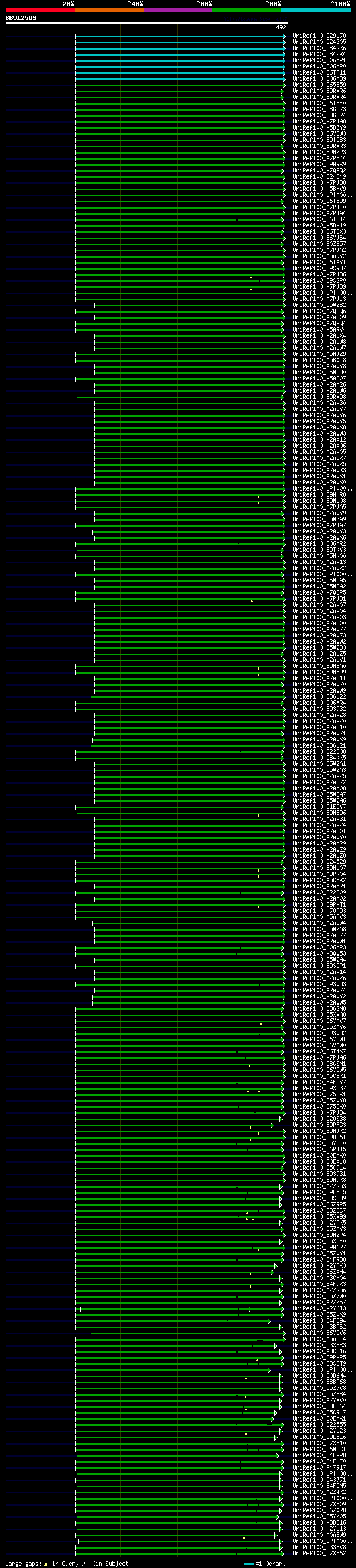Open hit UniRef100_Q8GU23
356x1568 pixels.
click(319, 110)
